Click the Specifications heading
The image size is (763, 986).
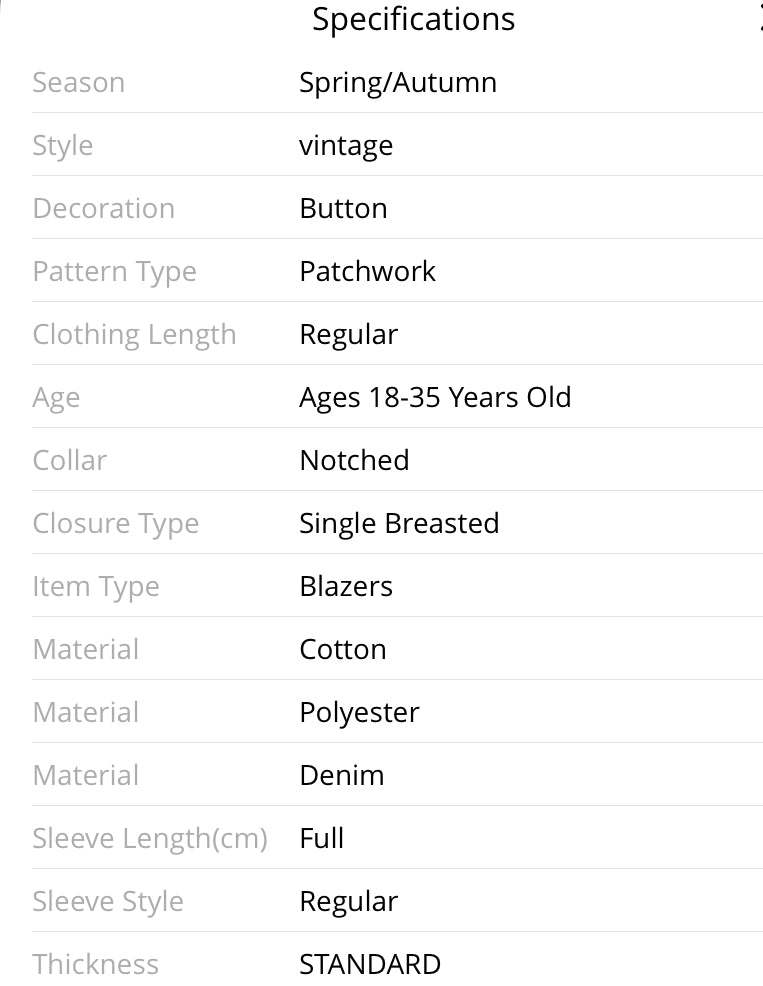413,19
